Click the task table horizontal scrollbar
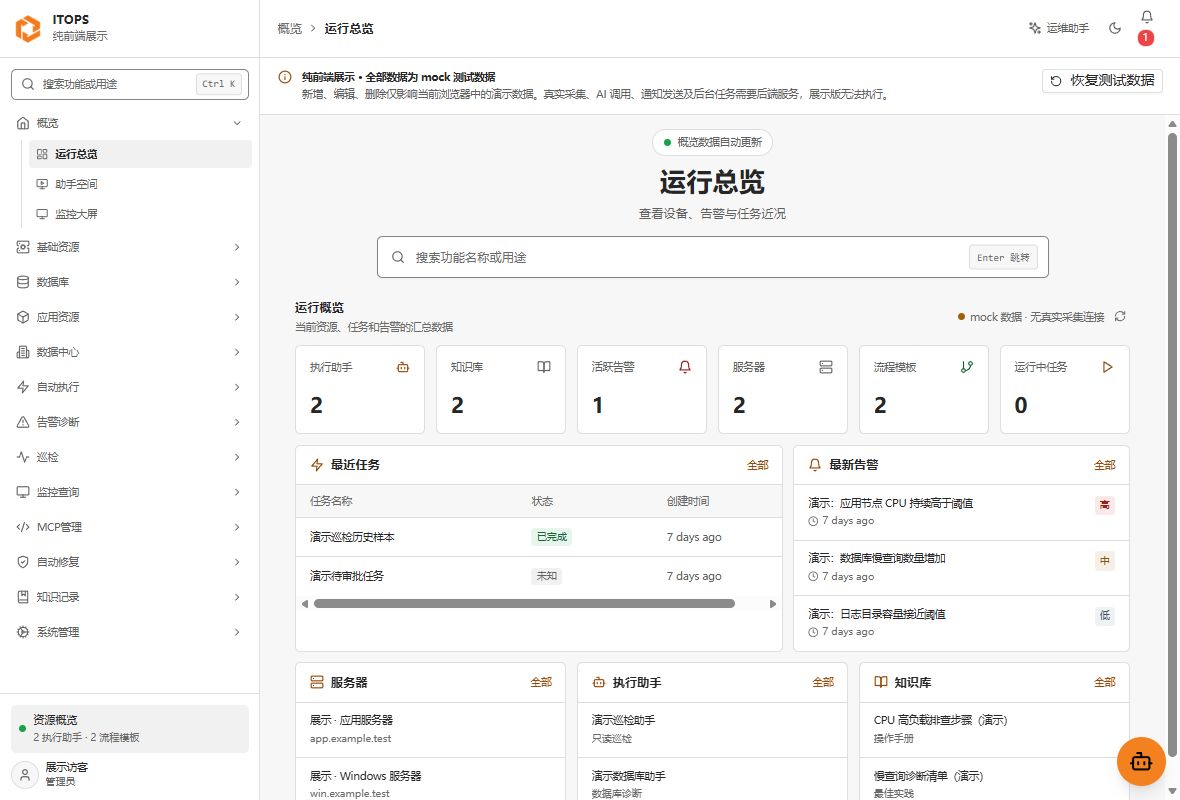Image resolution: width=1180 pixels, height=800 pixels. [525, 604]
